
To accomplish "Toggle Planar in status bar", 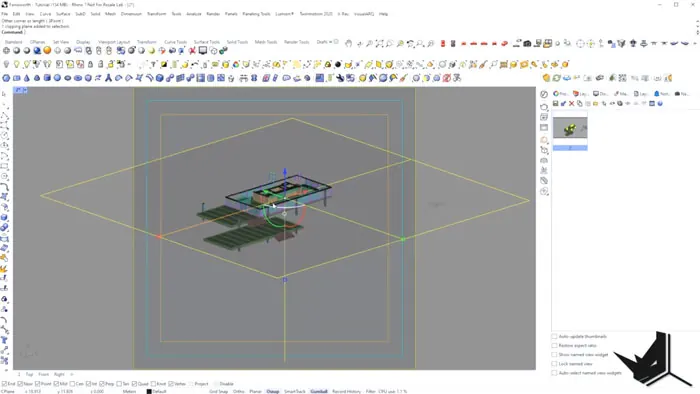I will tap(255, 391).
